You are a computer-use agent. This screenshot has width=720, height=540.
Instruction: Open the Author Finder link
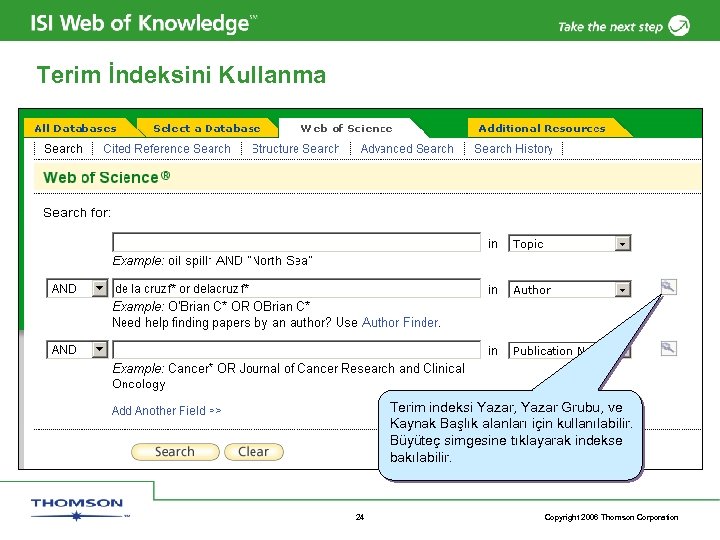(401, 322)
